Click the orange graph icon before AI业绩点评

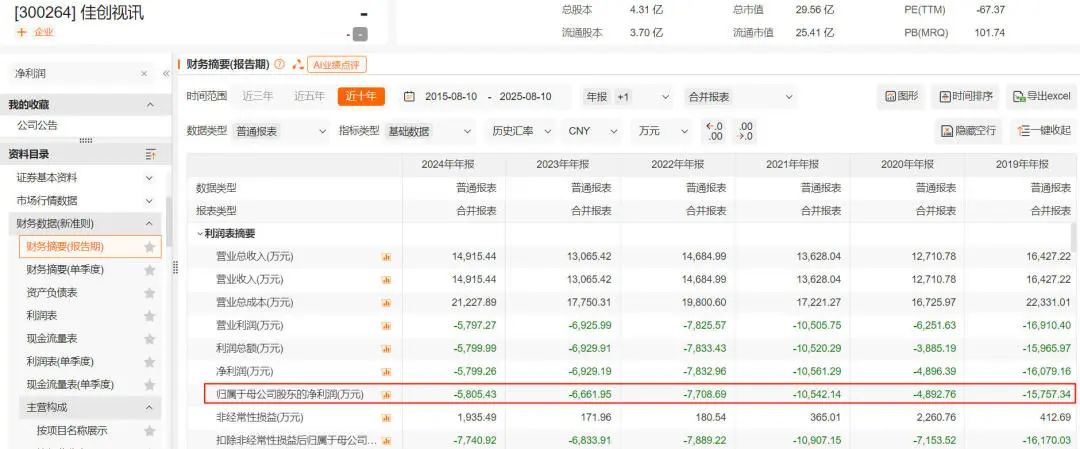[298, 64]
